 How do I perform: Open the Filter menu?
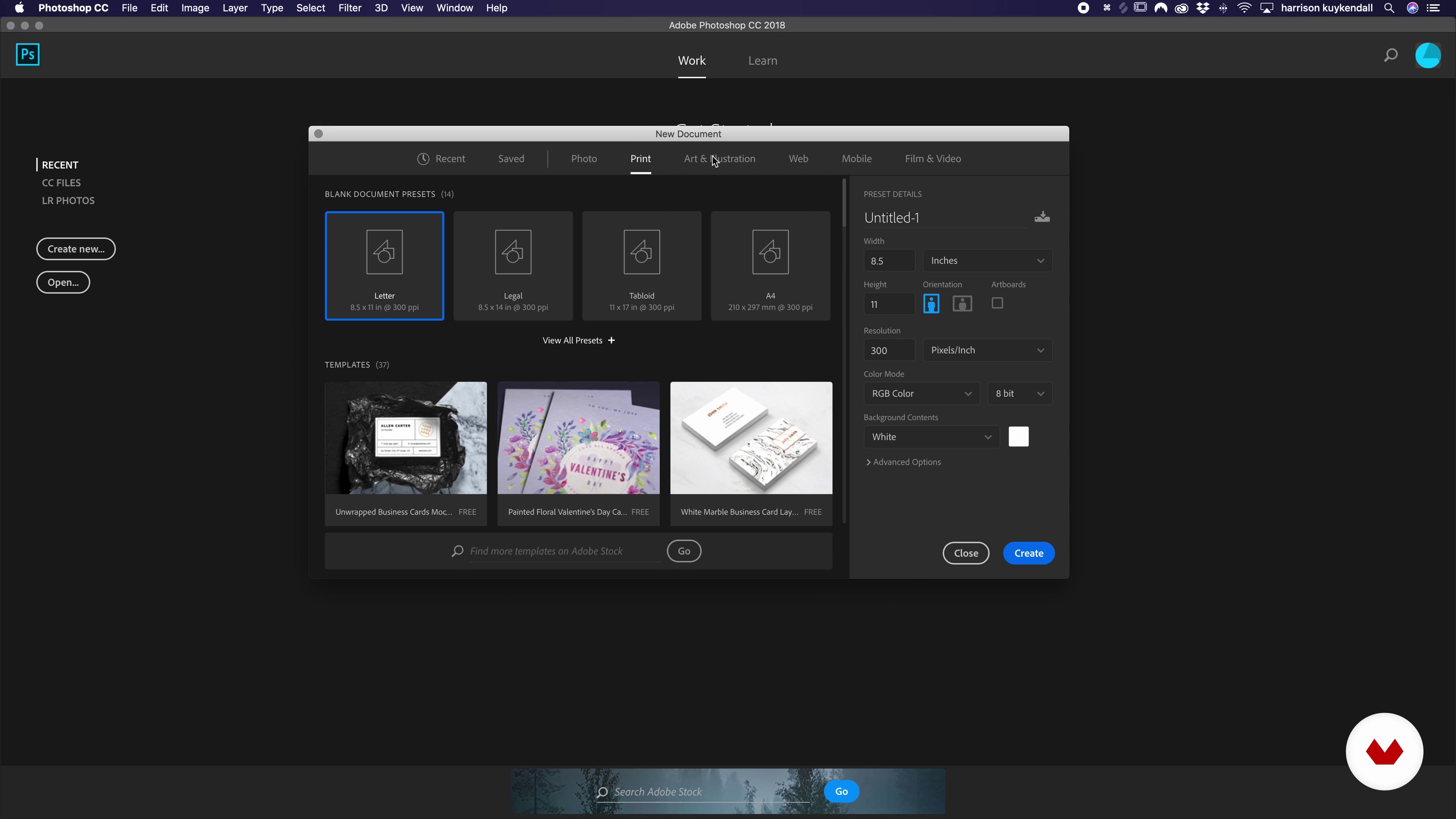click(x=349, y=8)
